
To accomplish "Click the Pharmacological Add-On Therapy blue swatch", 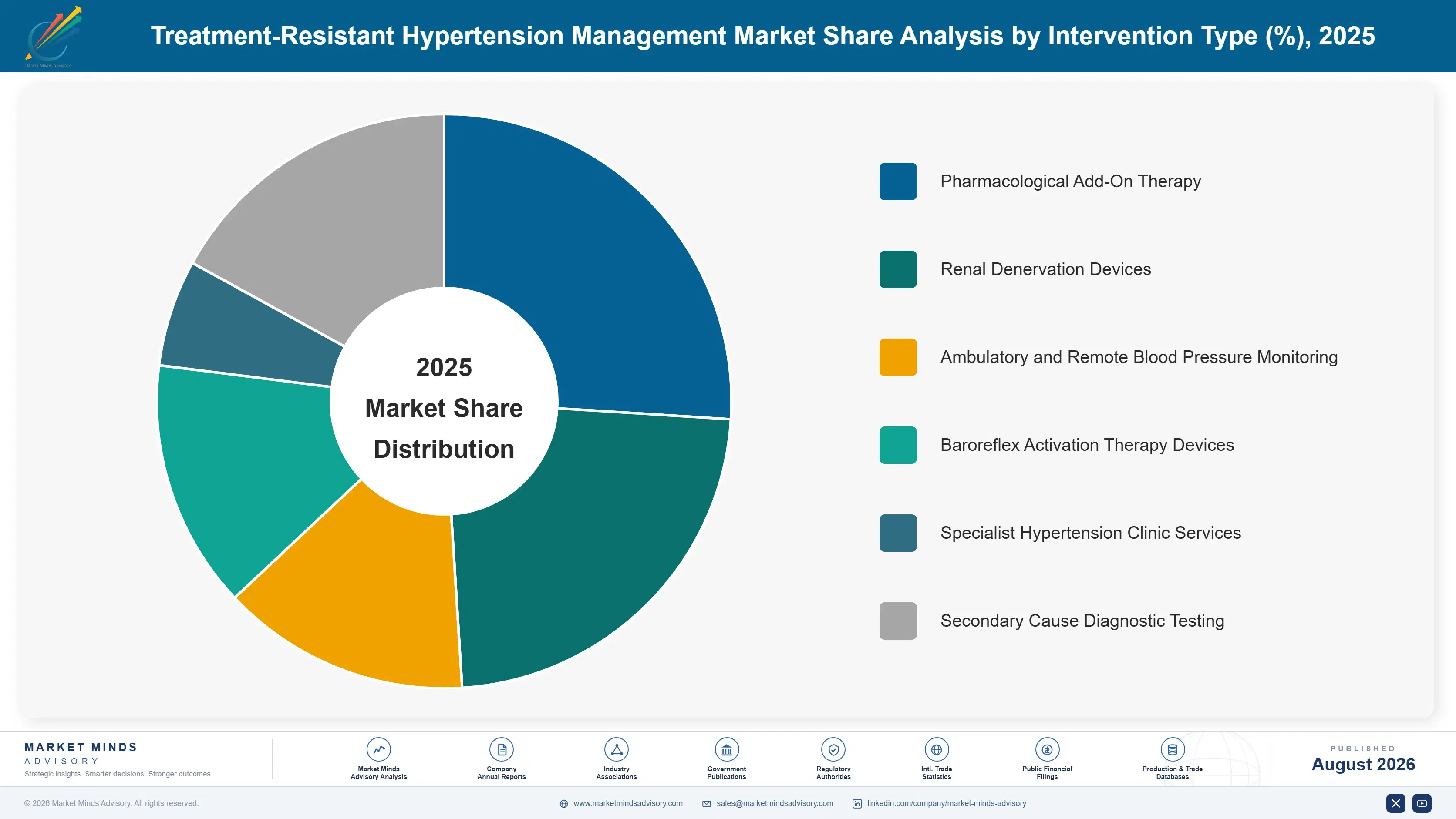I will pyautogui.click(x=897, y=181).
